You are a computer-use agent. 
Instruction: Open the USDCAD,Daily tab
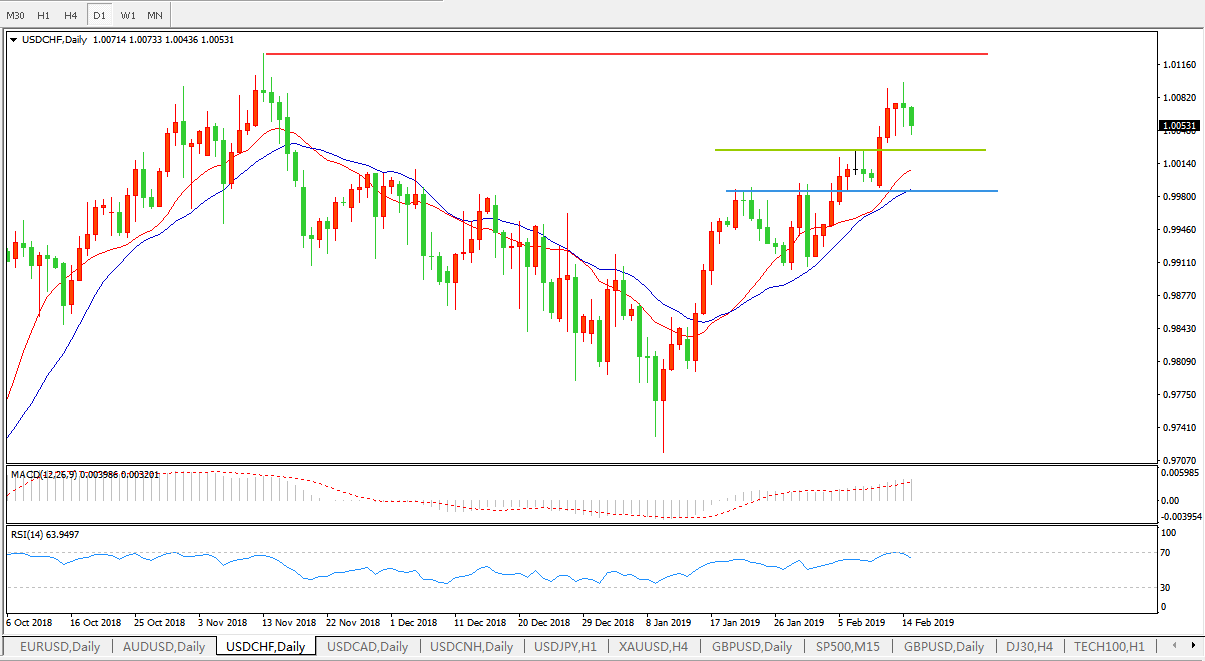367,647
